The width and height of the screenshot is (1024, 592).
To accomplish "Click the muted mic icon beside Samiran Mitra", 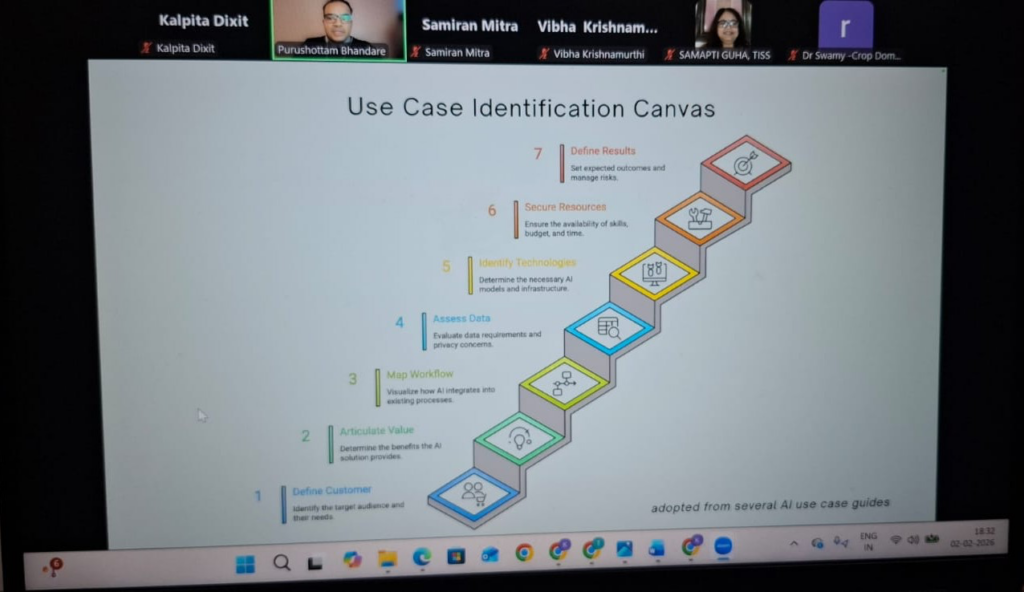I will click(415, 52).
